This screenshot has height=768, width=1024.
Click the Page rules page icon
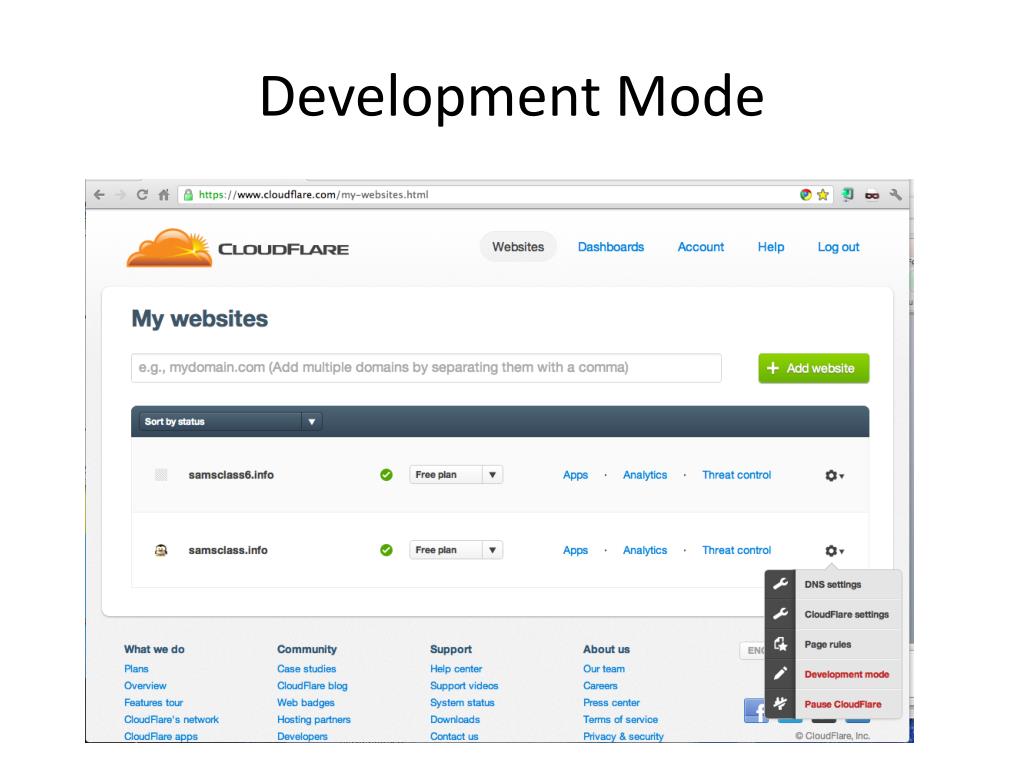point(780,644)
